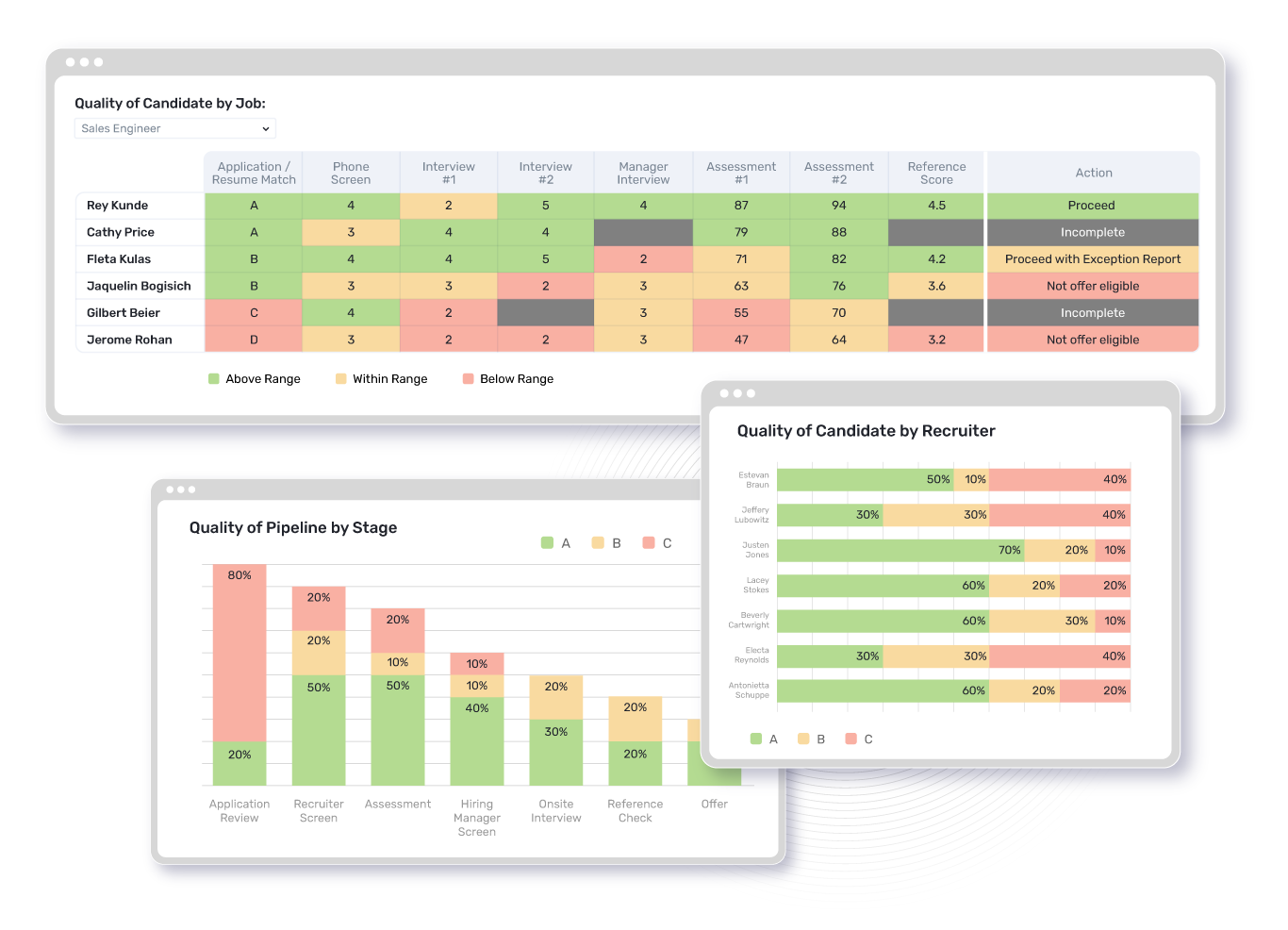Click Proceed with Exception Report for Fleta Kulas
The width and height of the screenshot is (1288, 930).
(1092, 258)
